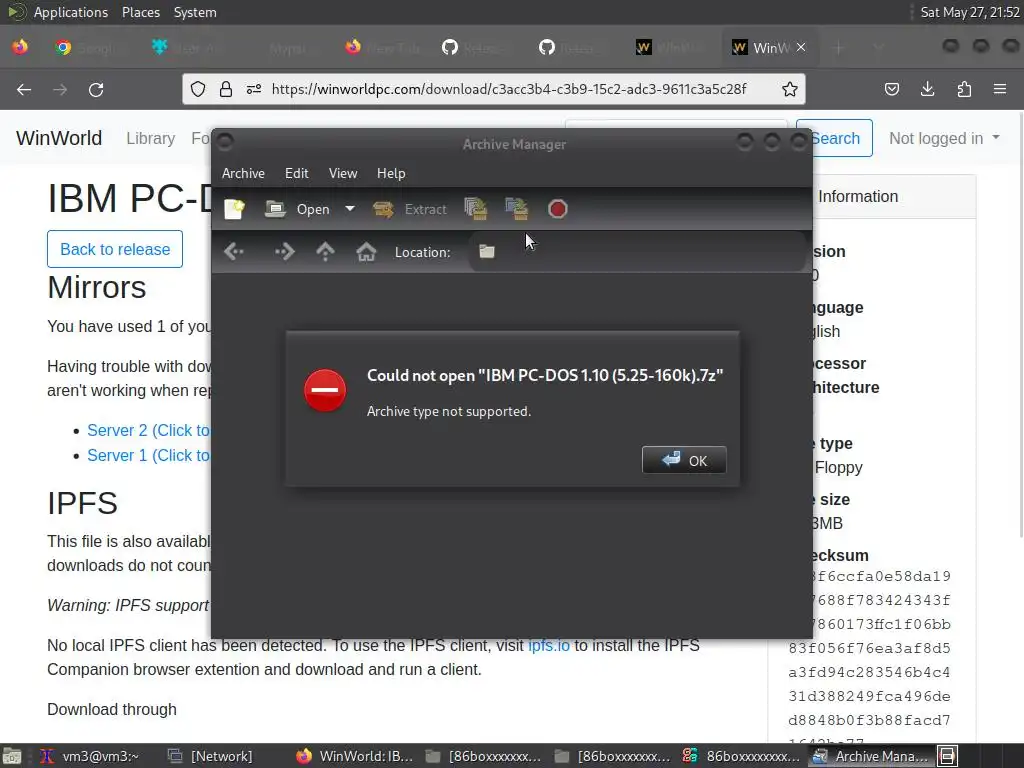Expand the Not logged in dropdown

(944, 138)
